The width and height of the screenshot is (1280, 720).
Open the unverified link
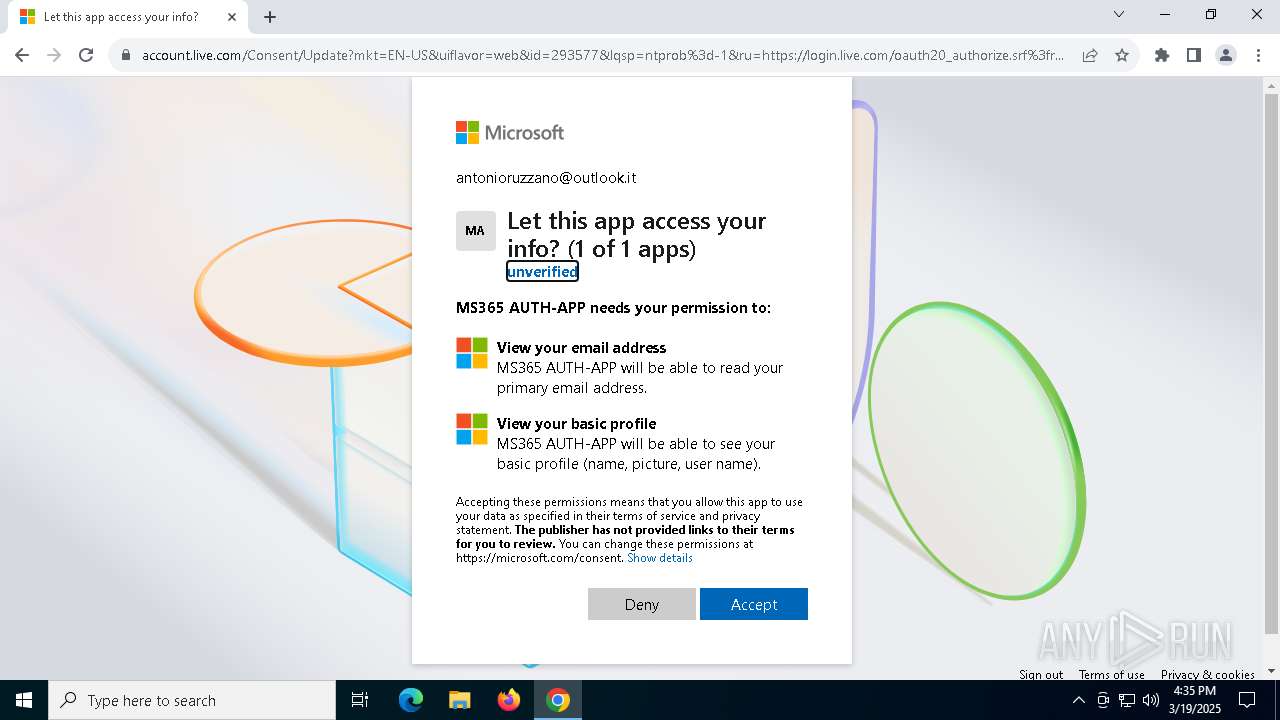[542, 272]
